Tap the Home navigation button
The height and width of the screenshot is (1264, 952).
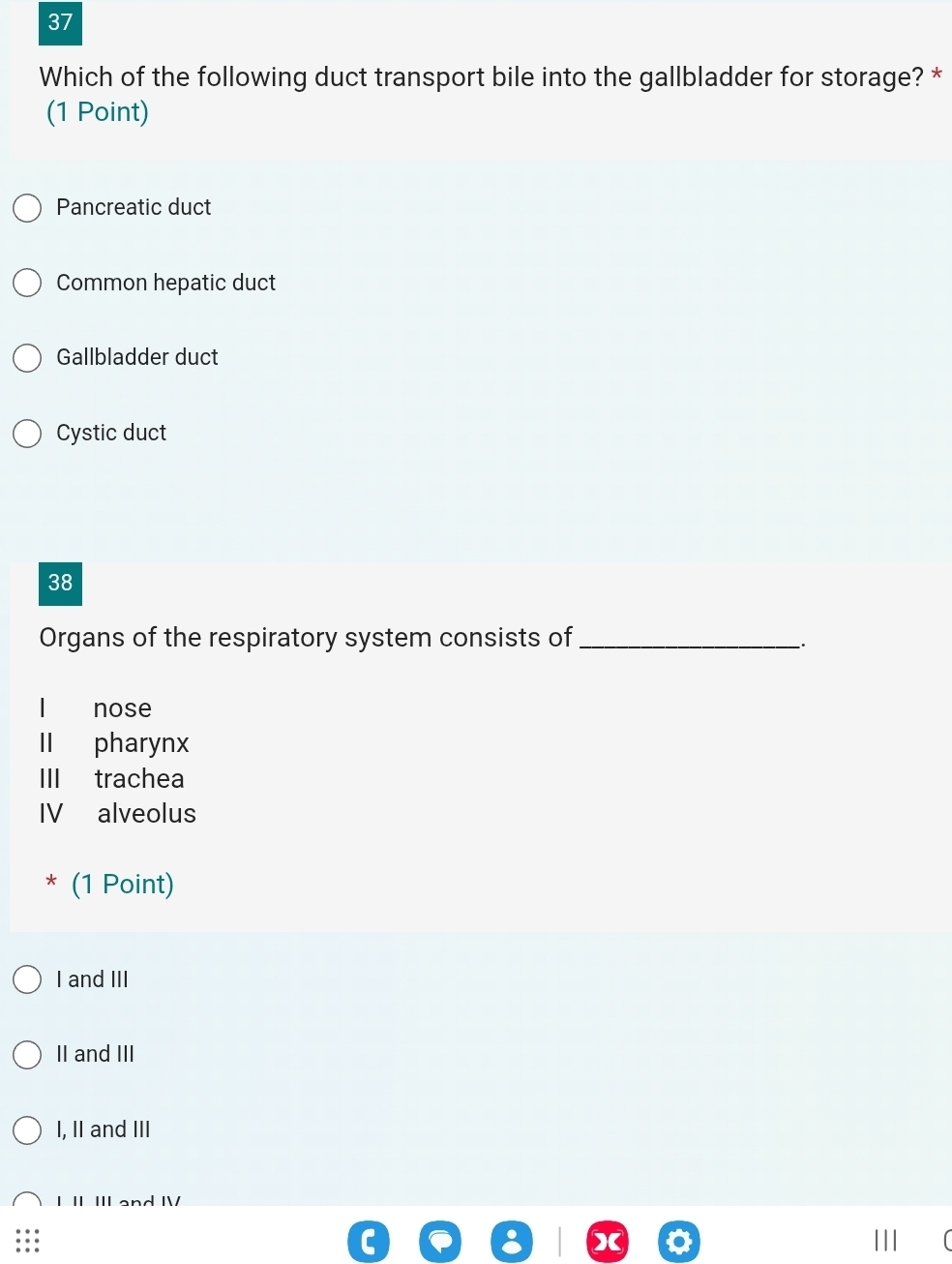coord(947,1241)
